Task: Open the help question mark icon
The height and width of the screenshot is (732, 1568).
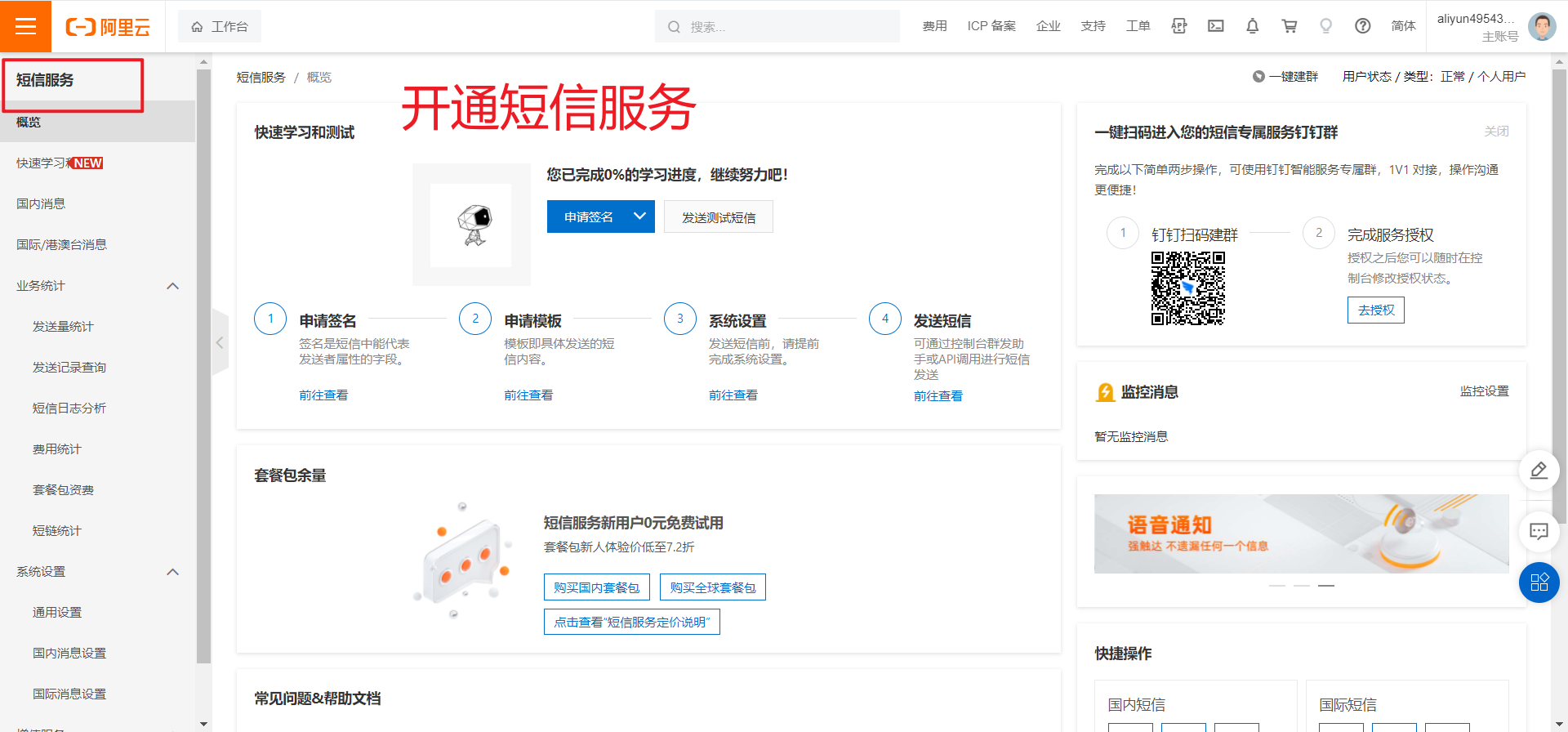Action: tap(1363, 26)
